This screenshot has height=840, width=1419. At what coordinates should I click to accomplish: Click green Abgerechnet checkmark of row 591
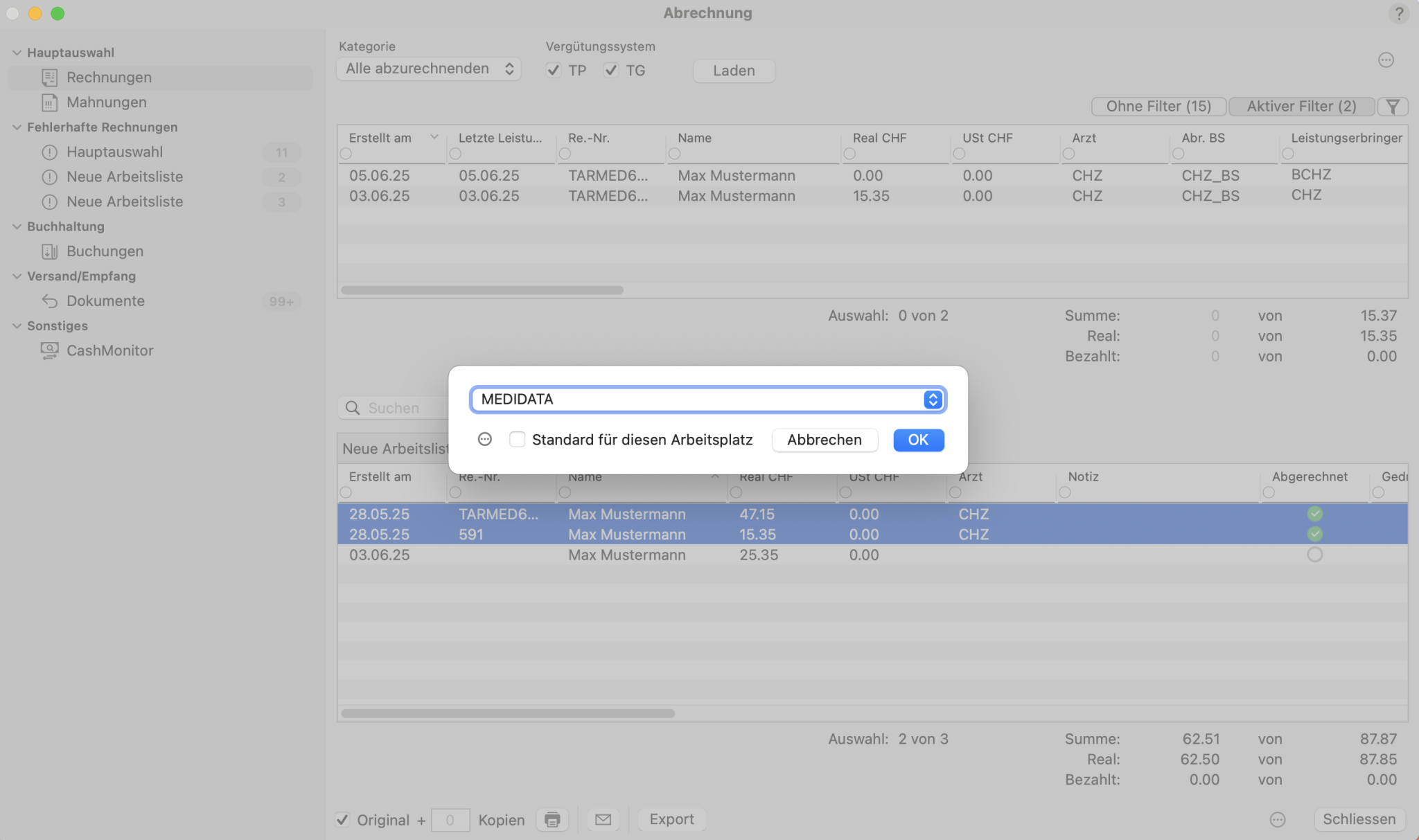1314,534
